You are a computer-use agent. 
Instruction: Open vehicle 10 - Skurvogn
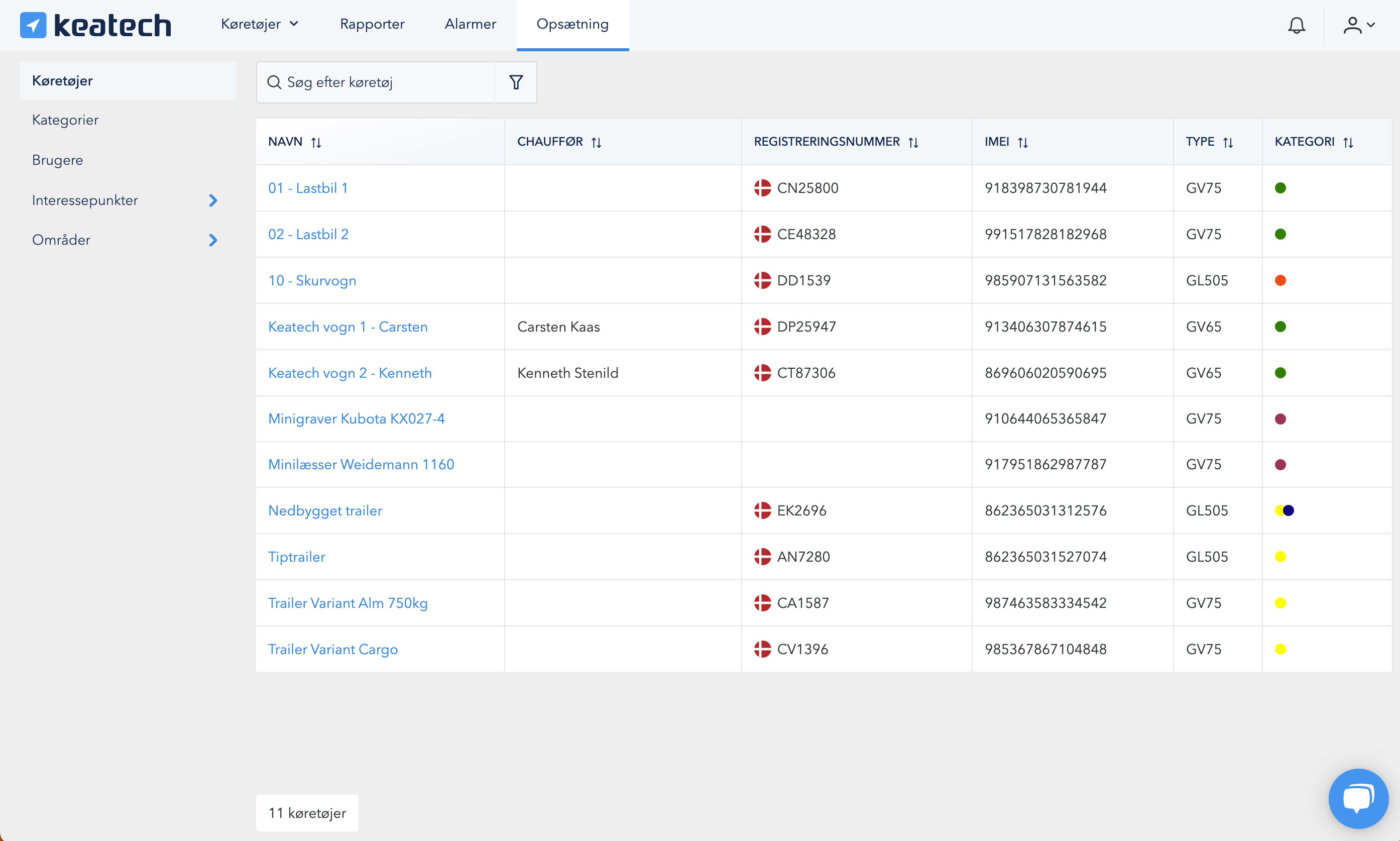click(312, 280)
